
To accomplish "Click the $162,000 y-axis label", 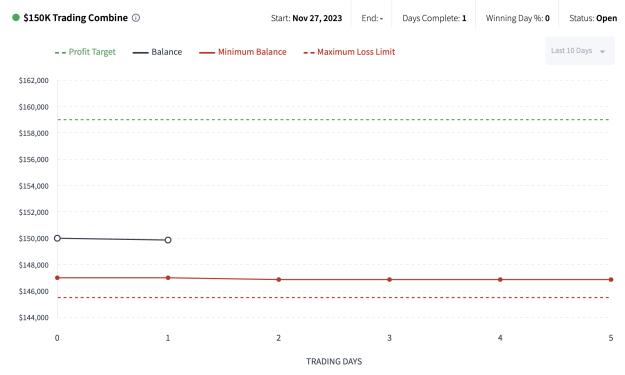I will (33, 80).
